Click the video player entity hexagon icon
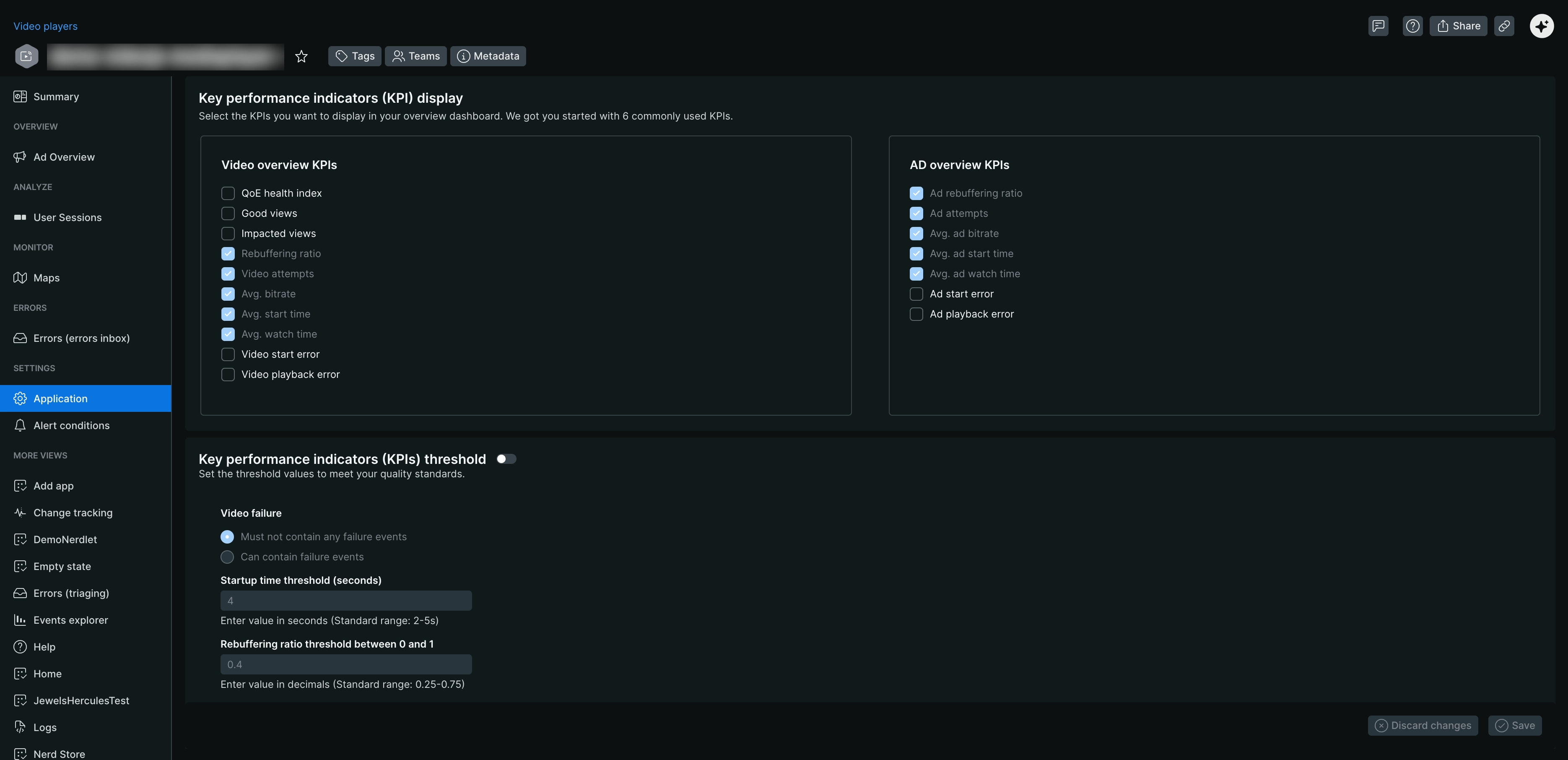 (26, 56)
